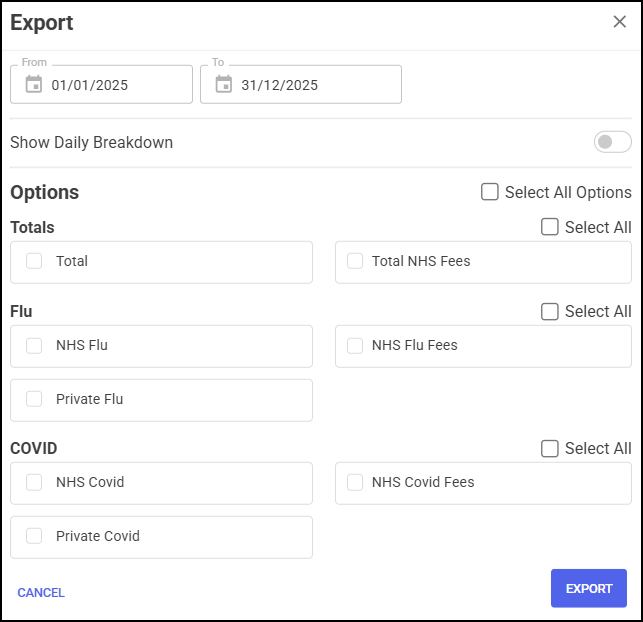Screen dimensions: 643x622
Task: Enable the Private Covid option
Action: pos(34,536)
